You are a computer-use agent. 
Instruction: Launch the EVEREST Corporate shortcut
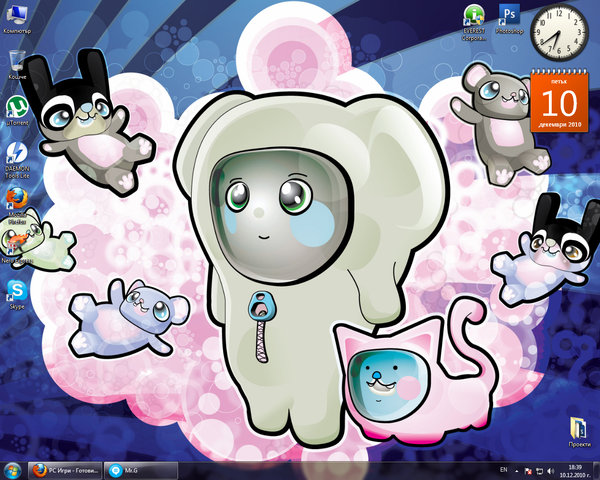click(474, 23)
